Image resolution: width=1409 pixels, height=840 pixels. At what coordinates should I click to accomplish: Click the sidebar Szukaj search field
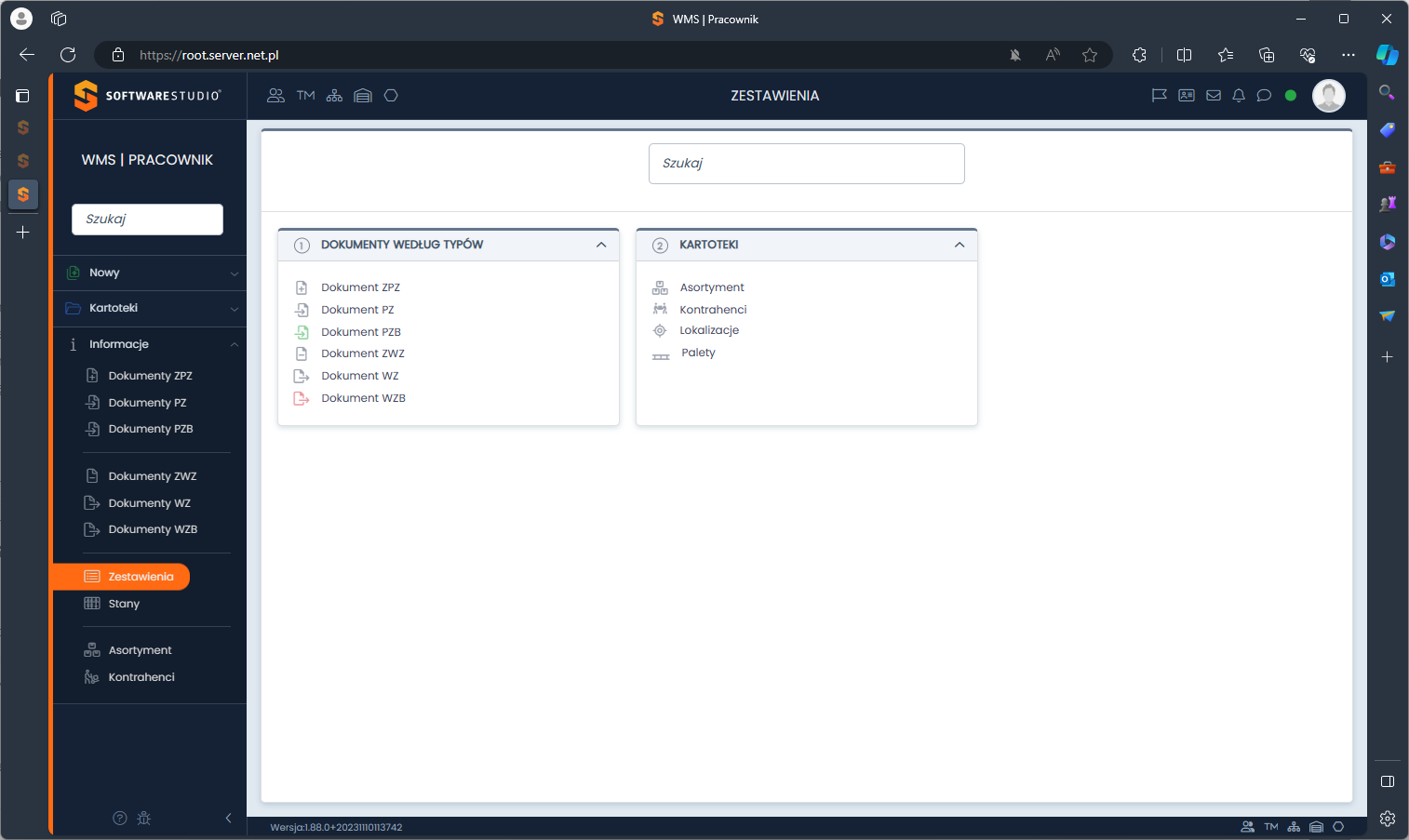(x=147, y=220)
